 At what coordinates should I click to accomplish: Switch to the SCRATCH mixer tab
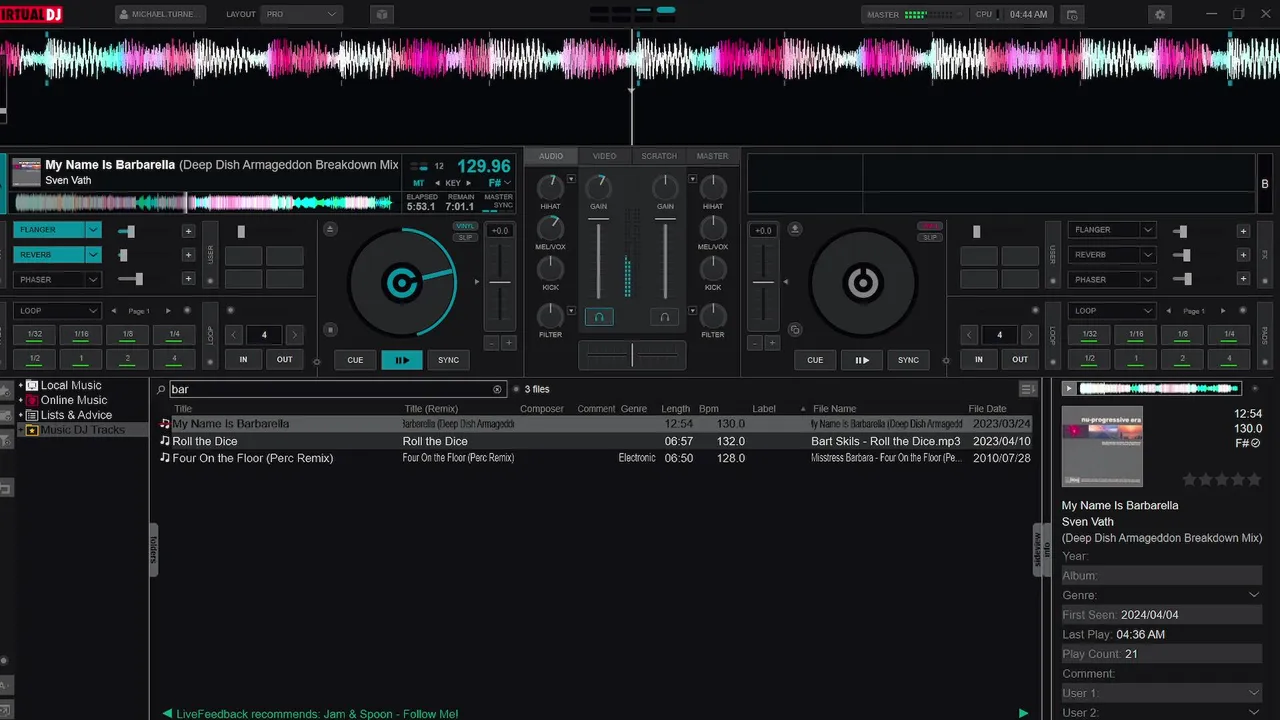(x=659, y=156)
